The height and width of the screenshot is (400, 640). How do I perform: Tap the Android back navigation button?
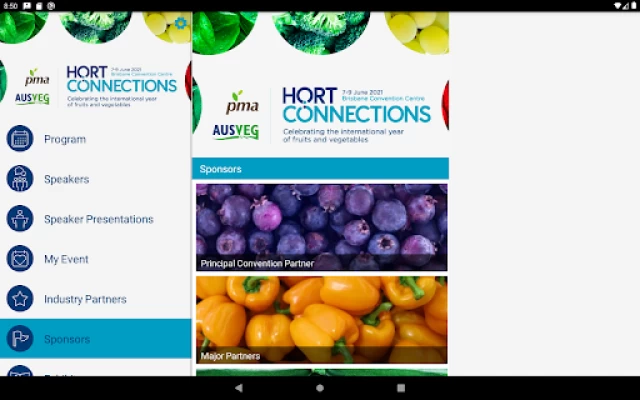[239, 388]
